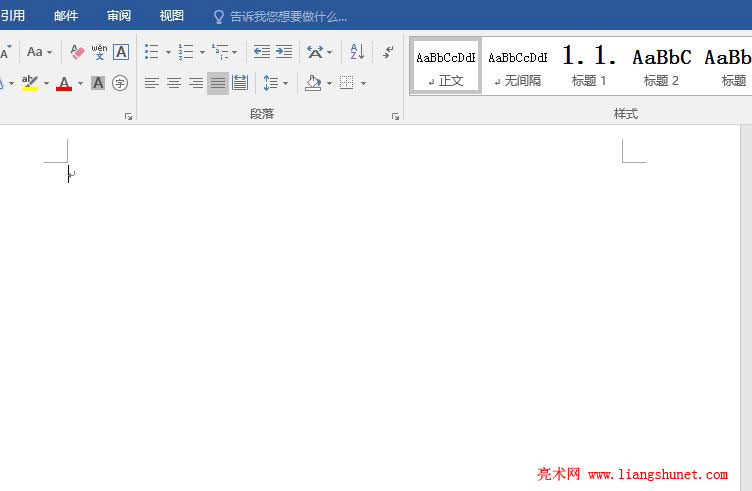752x491 pixels.
Task: Open Paragraph (段落) dialog launcher
Action: coord(395,117)
